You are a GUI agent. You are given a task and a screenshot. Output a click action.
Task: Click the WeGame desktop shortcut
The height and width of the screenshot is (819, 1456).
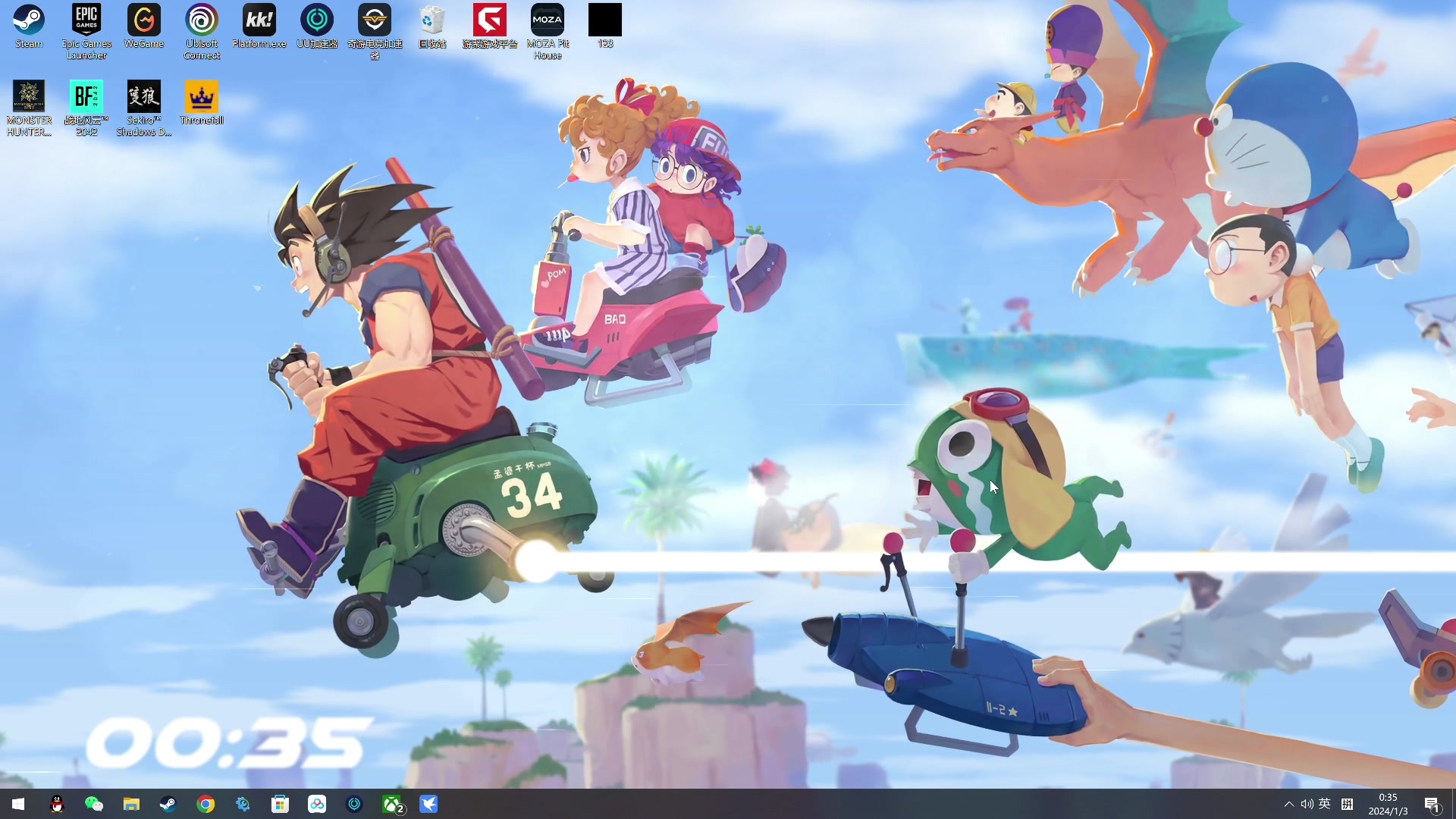click(144, 21)
